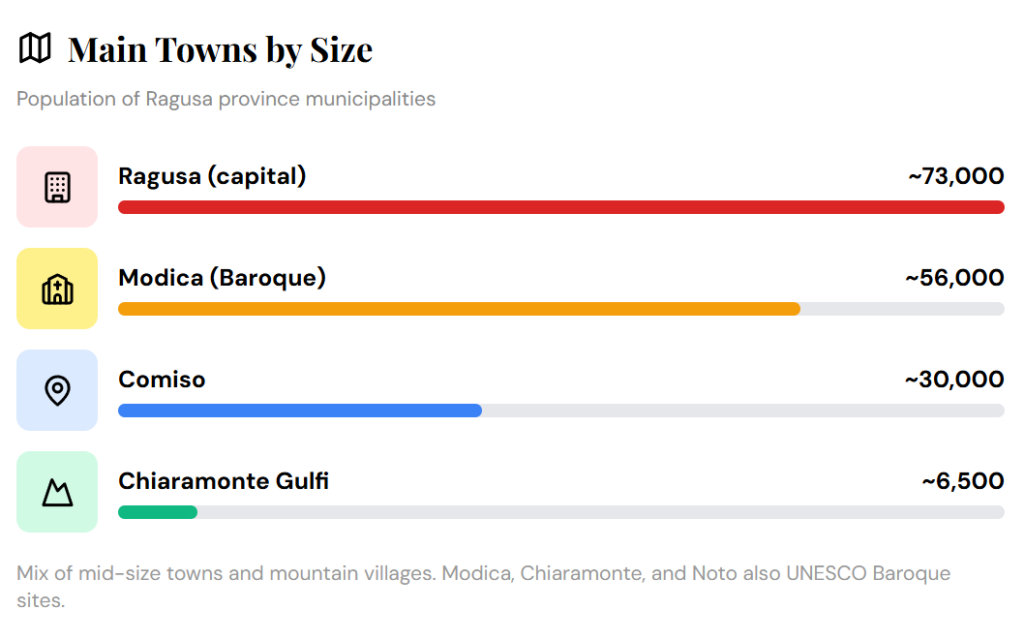Click the ~6,500 population value
Screen dimensions: 1024x640
962,481
